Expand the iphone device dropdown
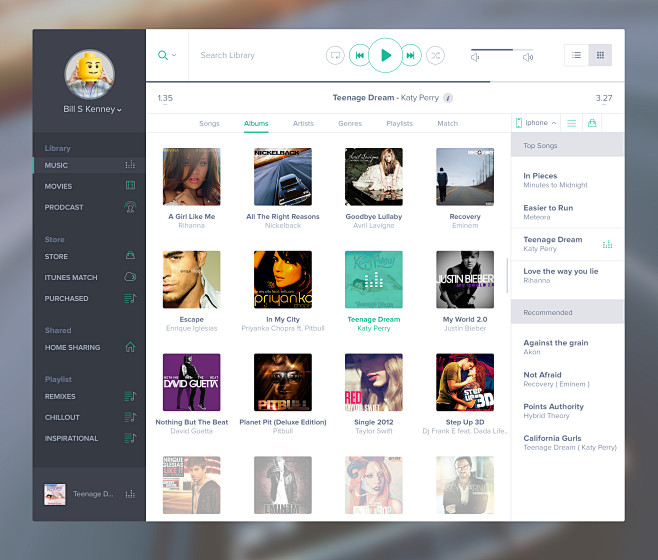Image resolution: width=658 pixels, height=560 pixels. (x=536, y=123)
